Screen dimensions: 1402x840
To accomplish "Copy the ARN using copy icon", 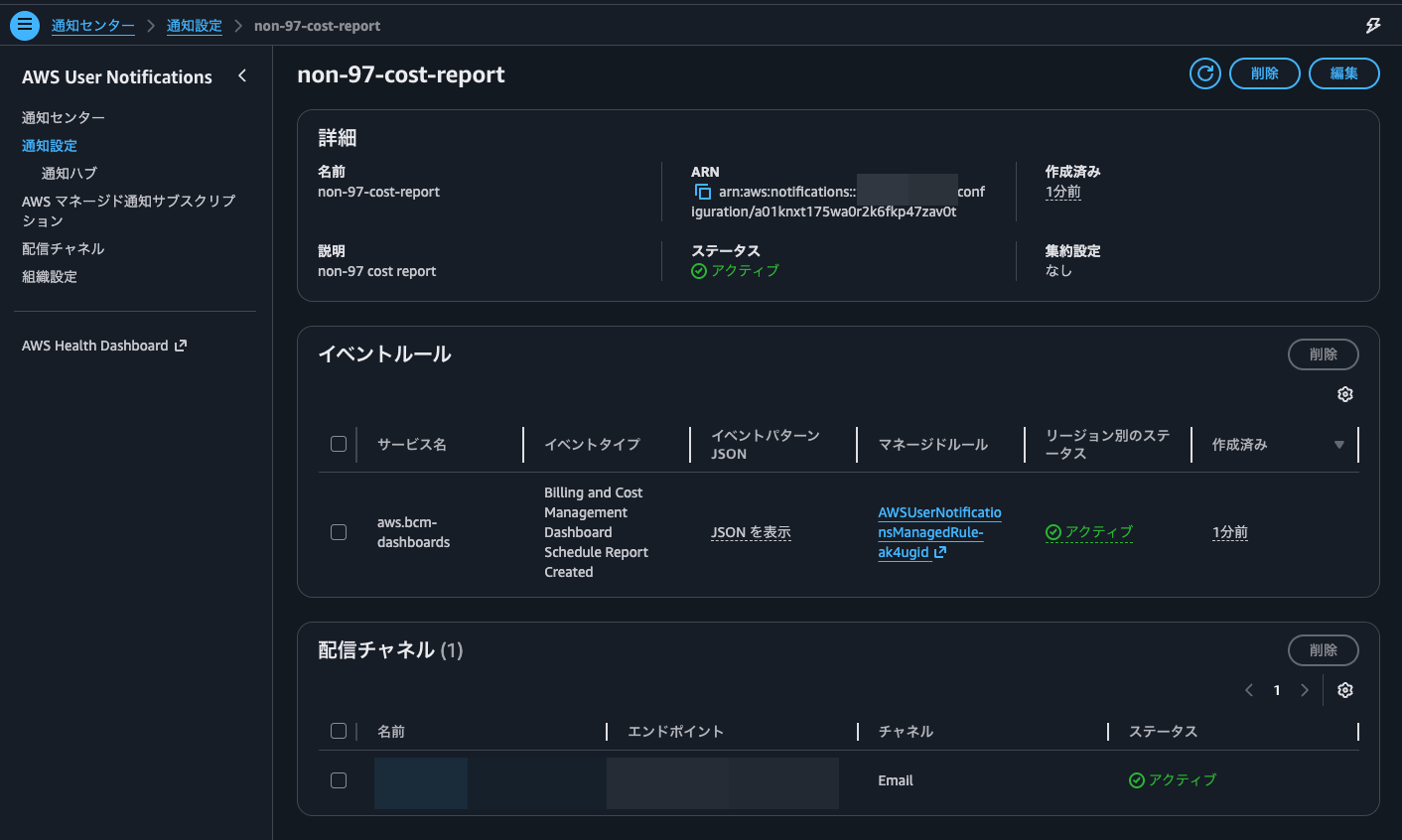I will coord(702,192).
